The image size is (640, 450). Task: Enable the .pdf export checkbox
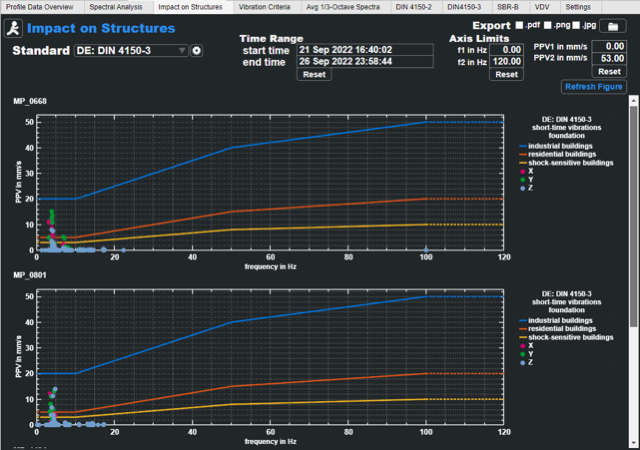[x=517, y=25]
